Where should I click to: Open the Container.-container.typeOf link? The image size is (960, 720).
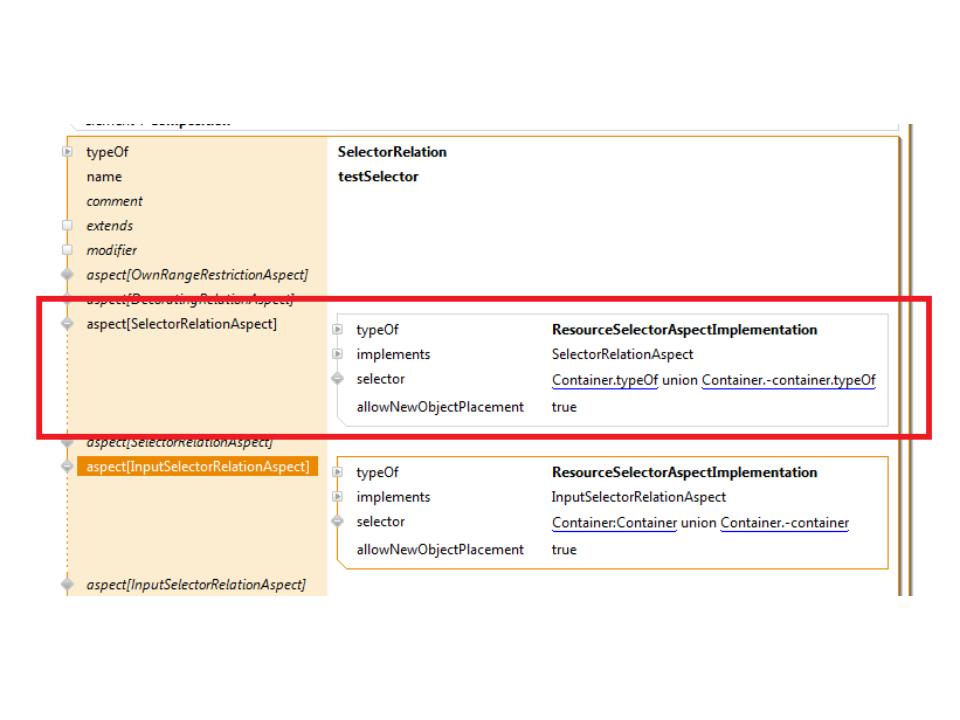click(x=788, y=380)
